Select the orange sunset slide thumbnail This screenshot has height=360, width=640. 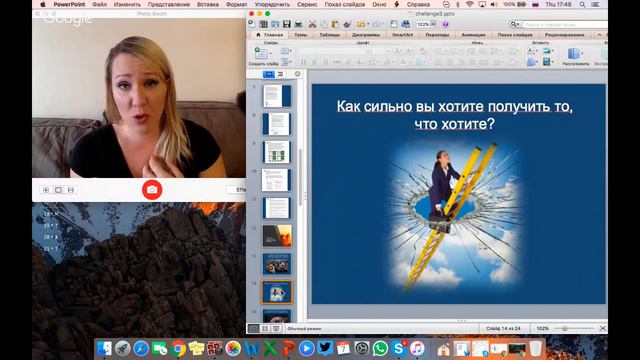click(277, 236)
